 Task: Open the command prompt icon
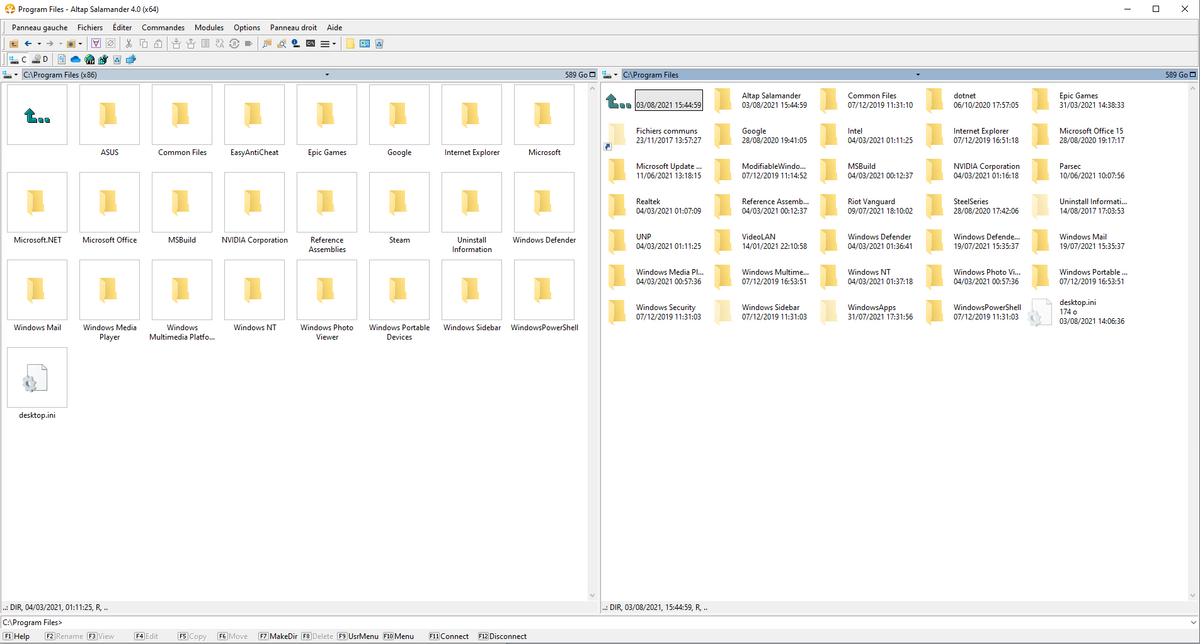tap(311, 44)
